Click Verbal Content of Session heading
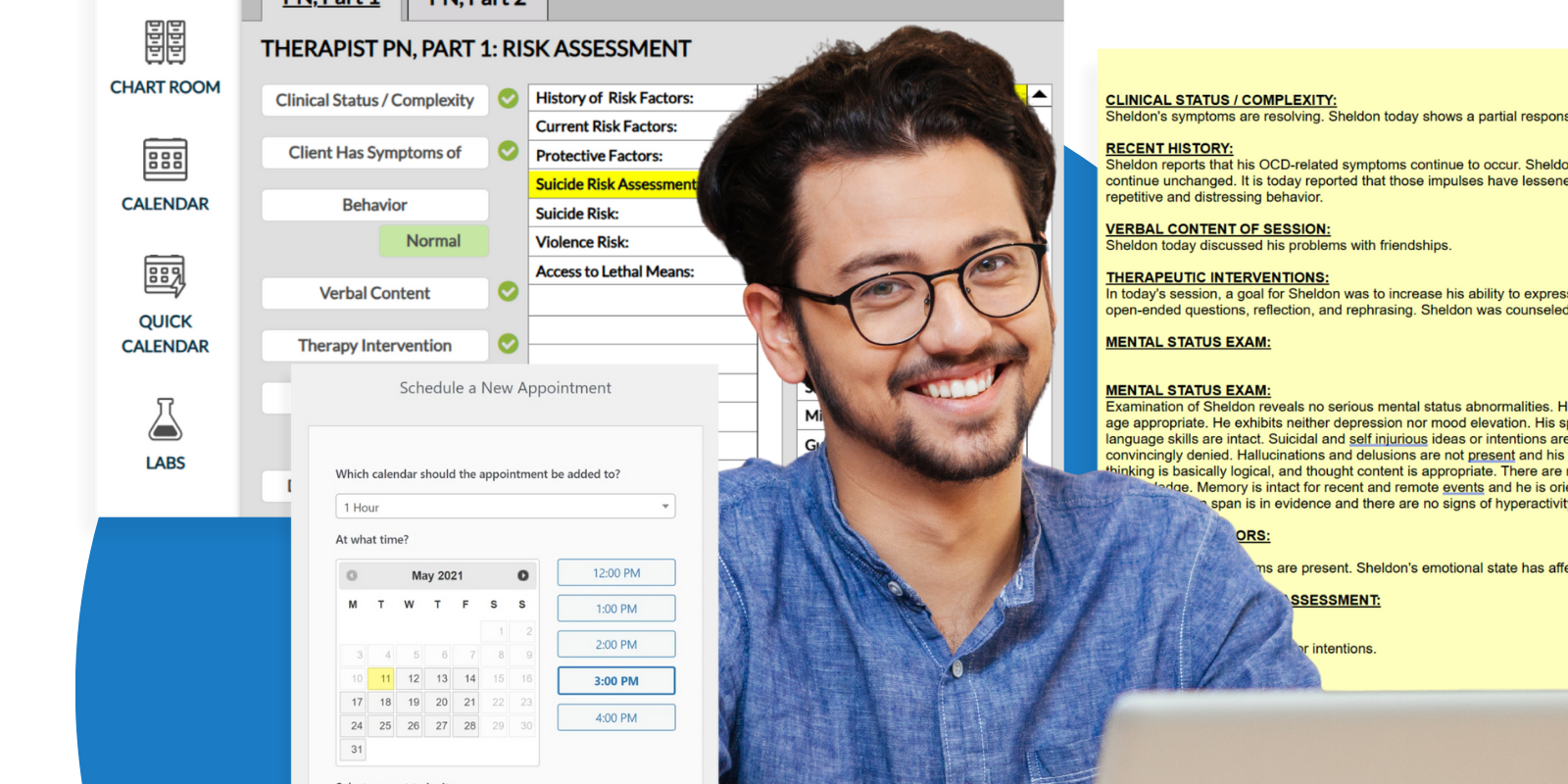Image resolution: width=1568 pixels, height=784 pixels. click(1218, 228)
